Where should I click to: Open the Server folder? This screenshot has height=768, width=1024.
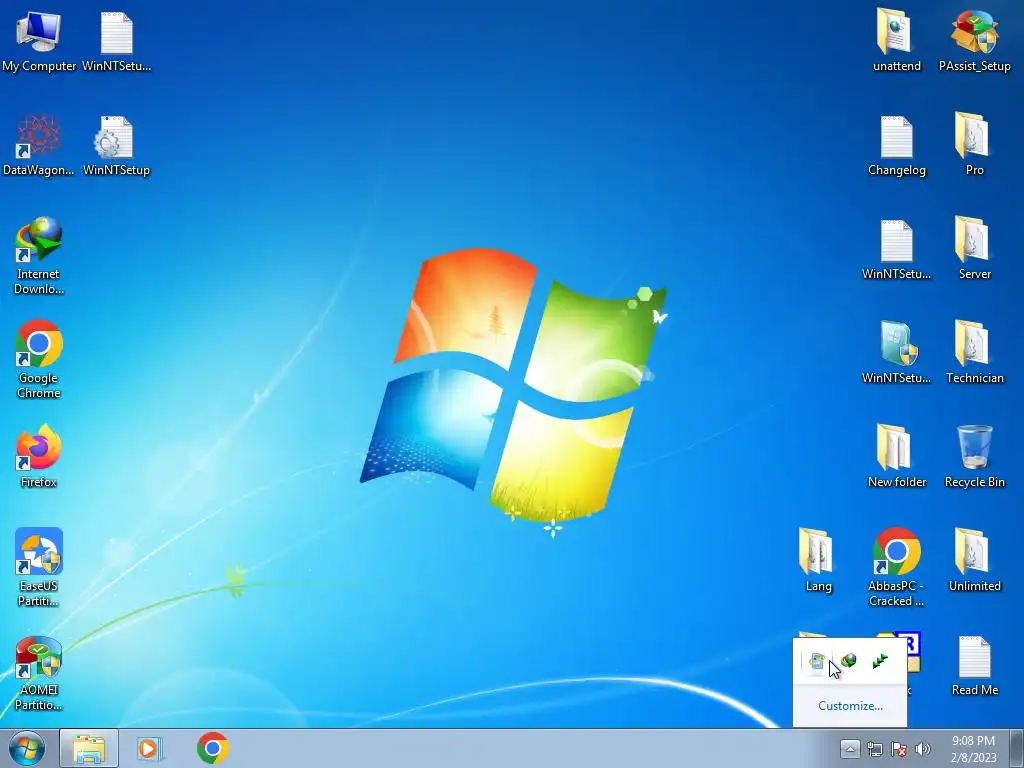[974, 248]
